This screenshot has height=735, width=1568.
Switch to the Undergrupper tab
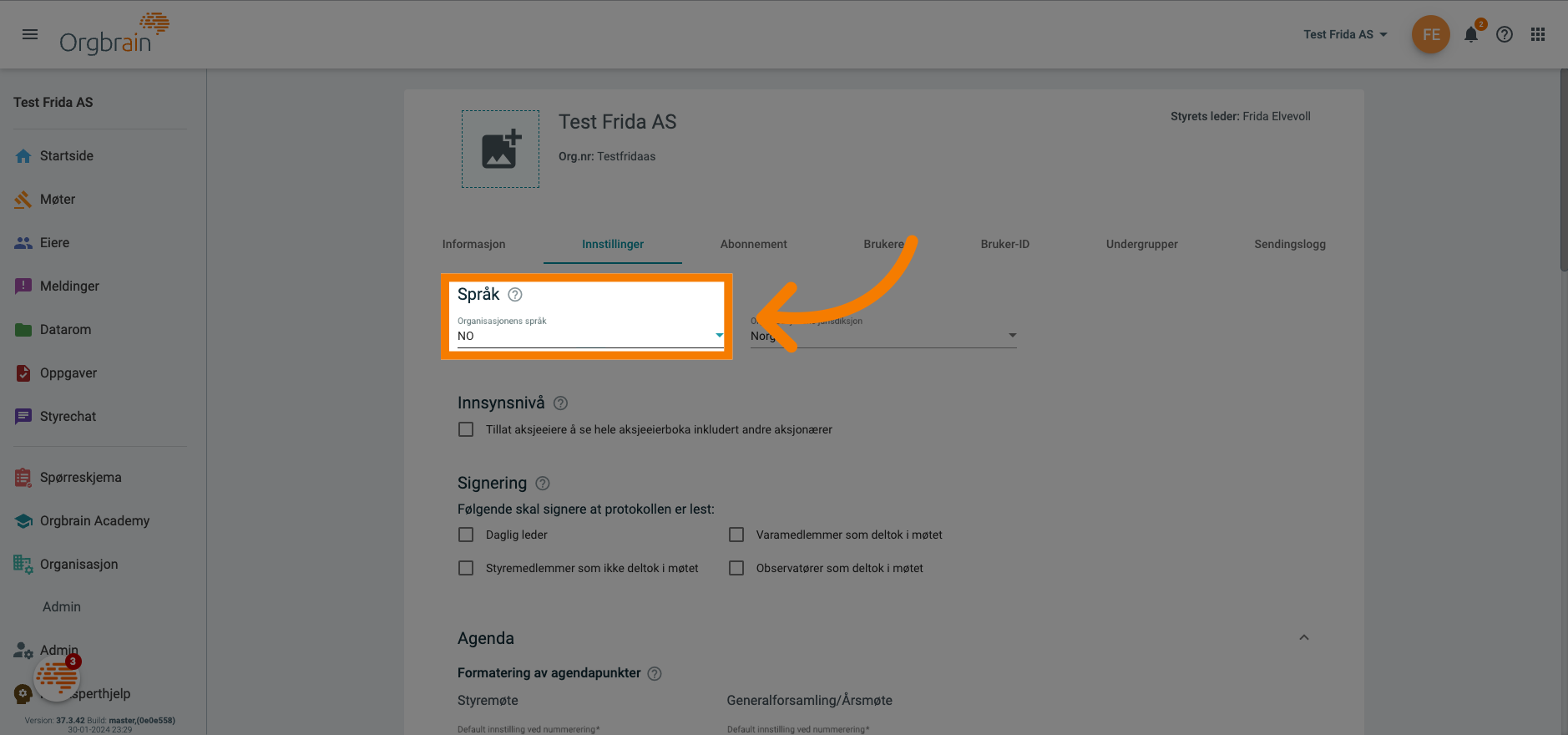coord(1142,244)
